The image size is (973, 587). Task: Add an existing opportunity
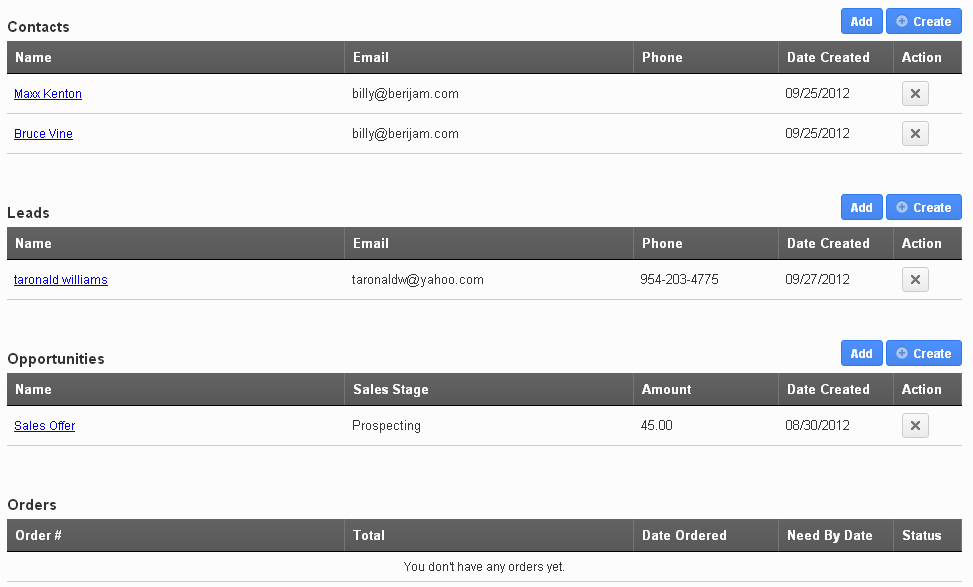(x=861, y=353)
